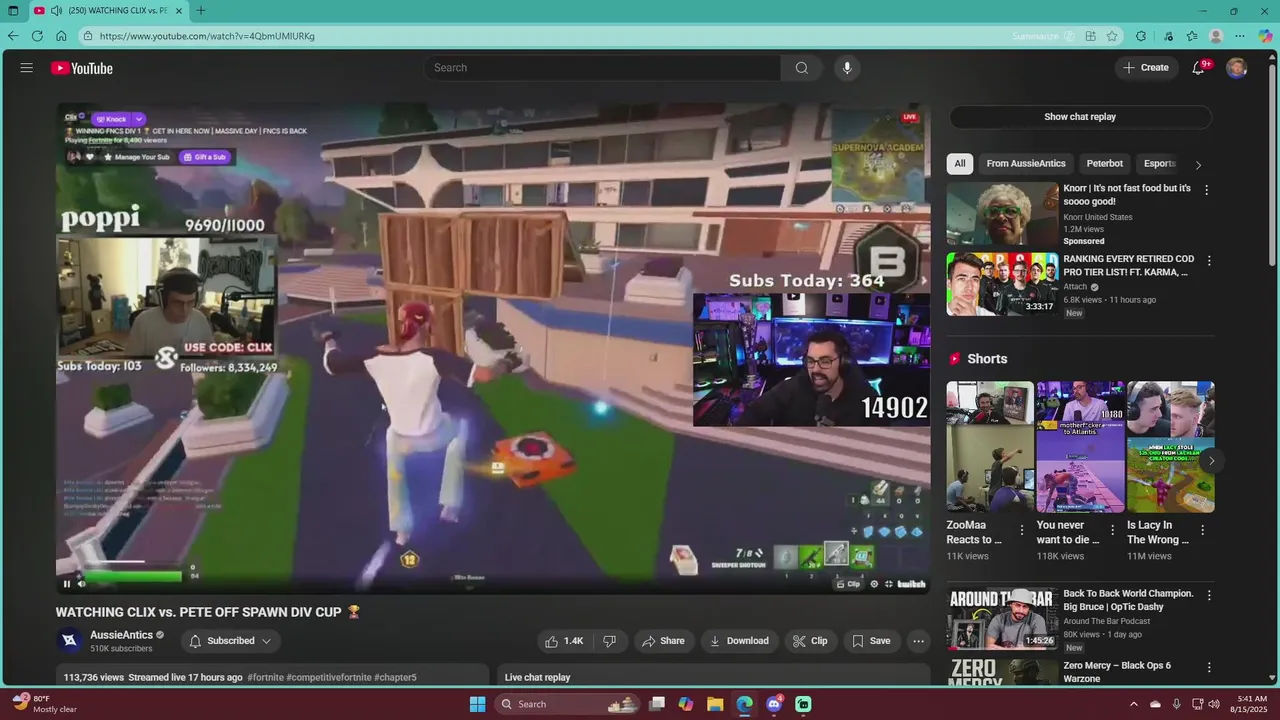Screen dimensions: 1280x720
Task: Open You never want to die short
Action: tap(1080, 447)
